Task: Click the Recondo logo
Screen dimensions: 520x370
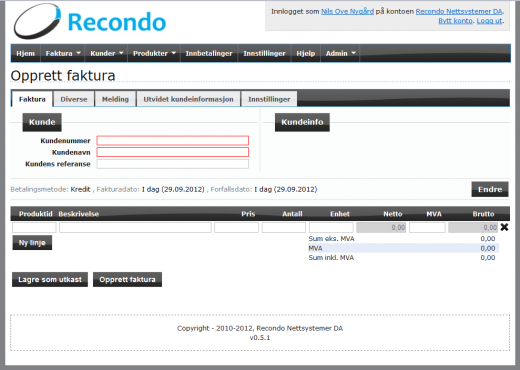Action: click(x=90, y=22)
